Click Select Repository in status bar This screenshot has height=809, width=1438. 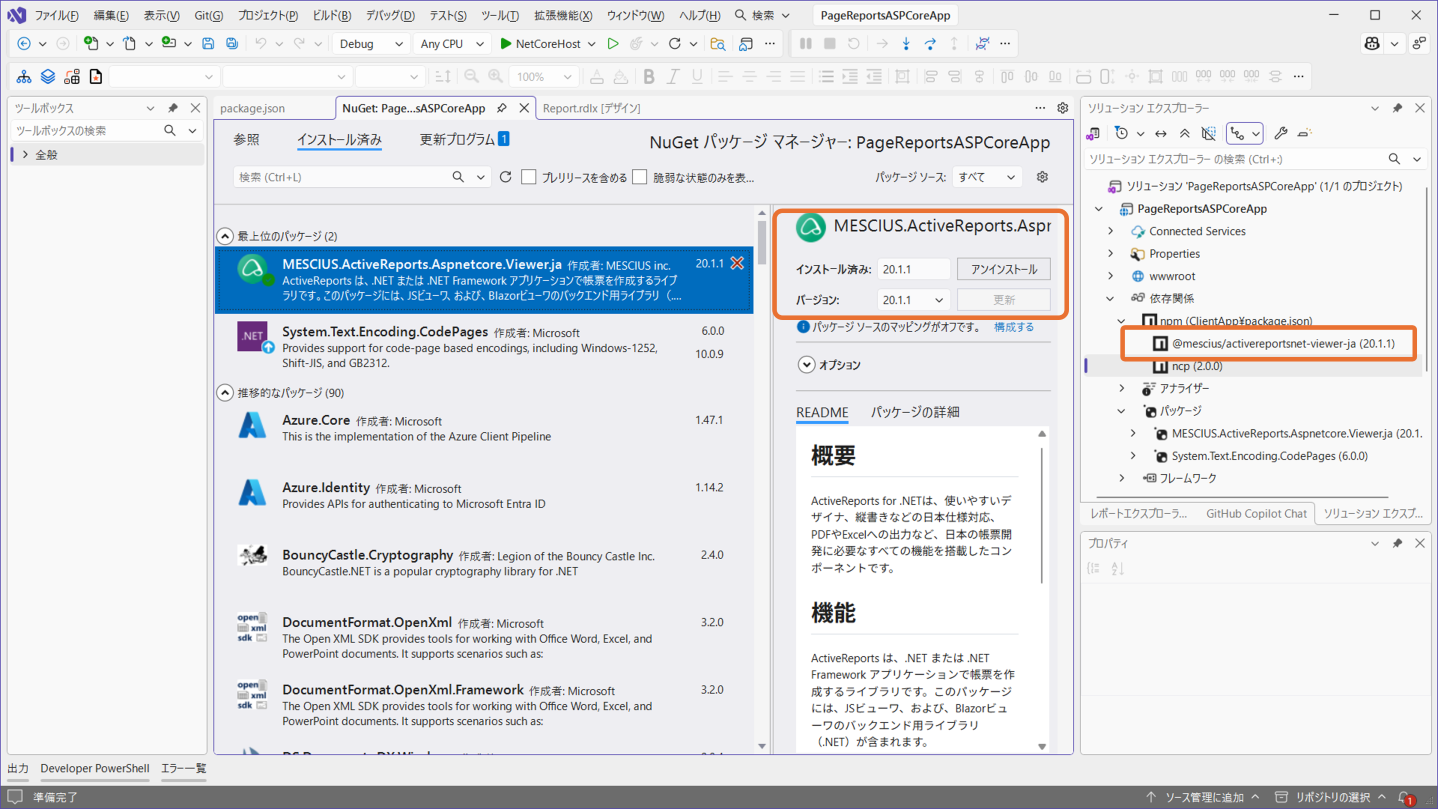1331,797
